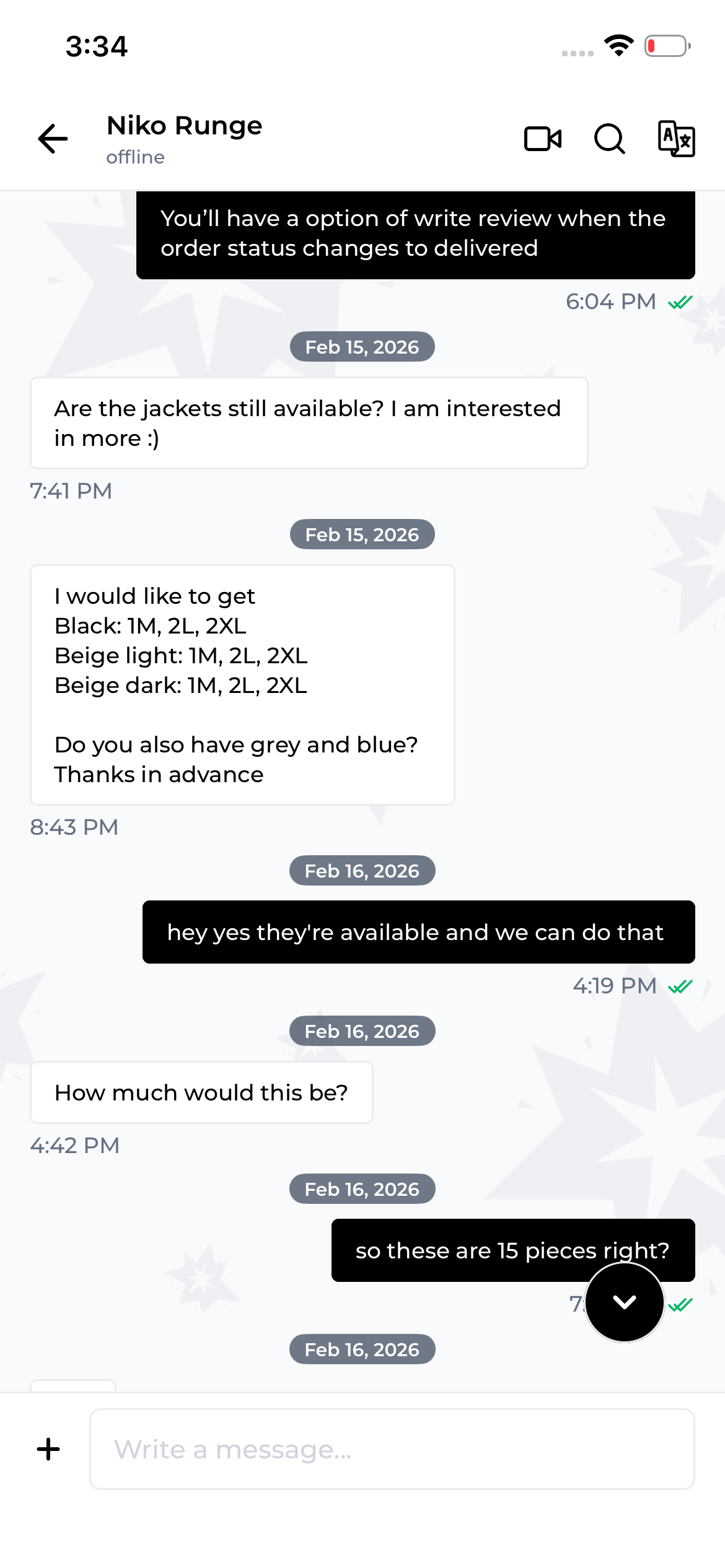Start a video call with Niko Runge
The width and height of the screenshot is (725, 1568).
click(543, 139)
